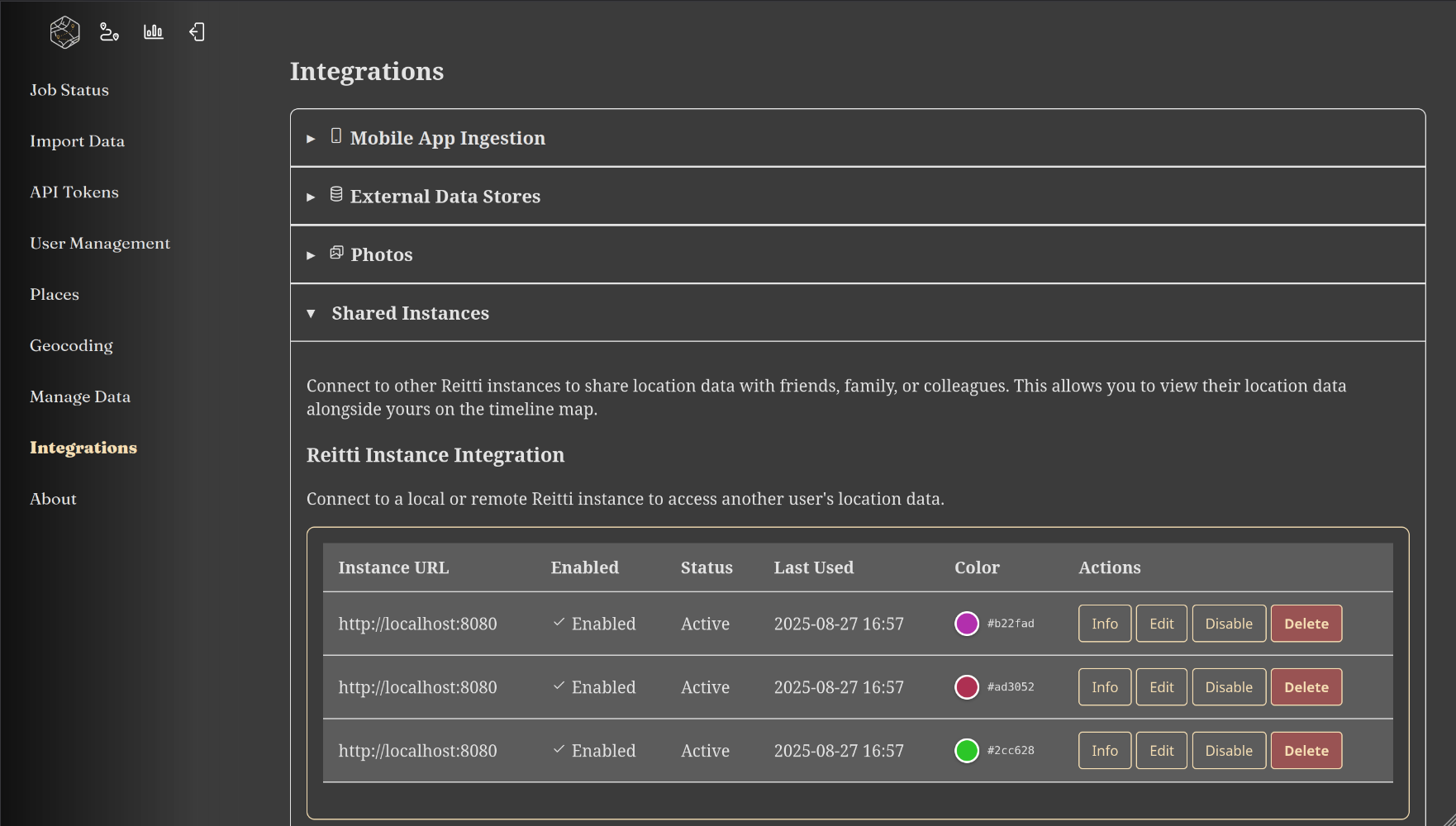Show Info for the second instance
This screenshot has width=1456, height=826.
pos(1104,687)
